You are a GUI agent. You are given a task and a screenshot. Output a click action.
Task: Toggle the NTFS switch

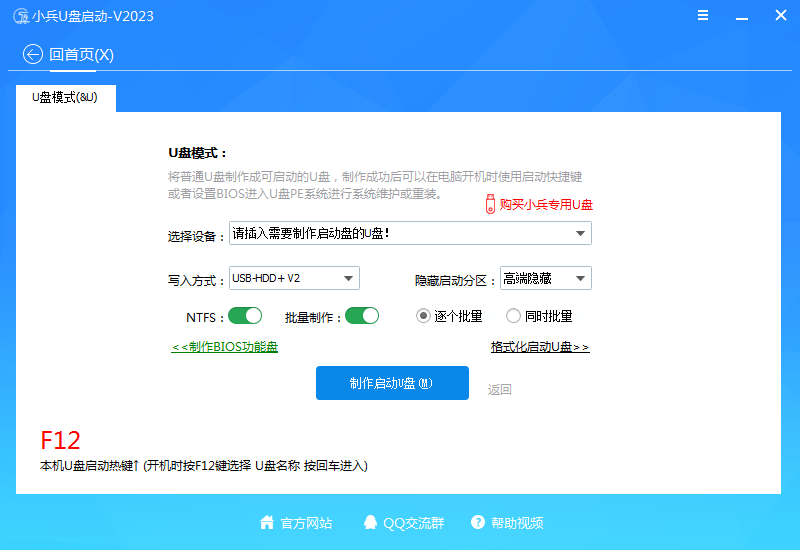tap(245, 316)
